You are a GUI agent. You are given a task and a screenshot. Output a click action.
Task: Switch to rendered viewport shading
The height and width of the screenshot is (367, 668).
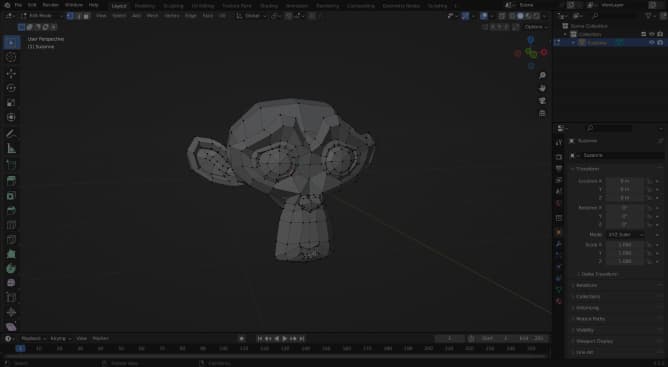536,16
